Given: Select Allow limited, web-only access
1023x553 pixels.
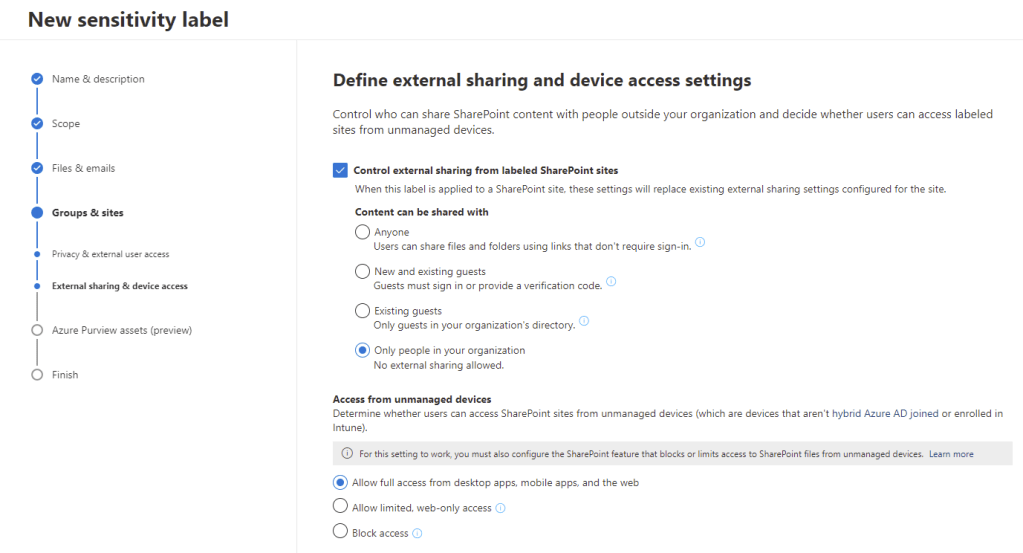Looking at the screenshot, I should click(340, 507).
